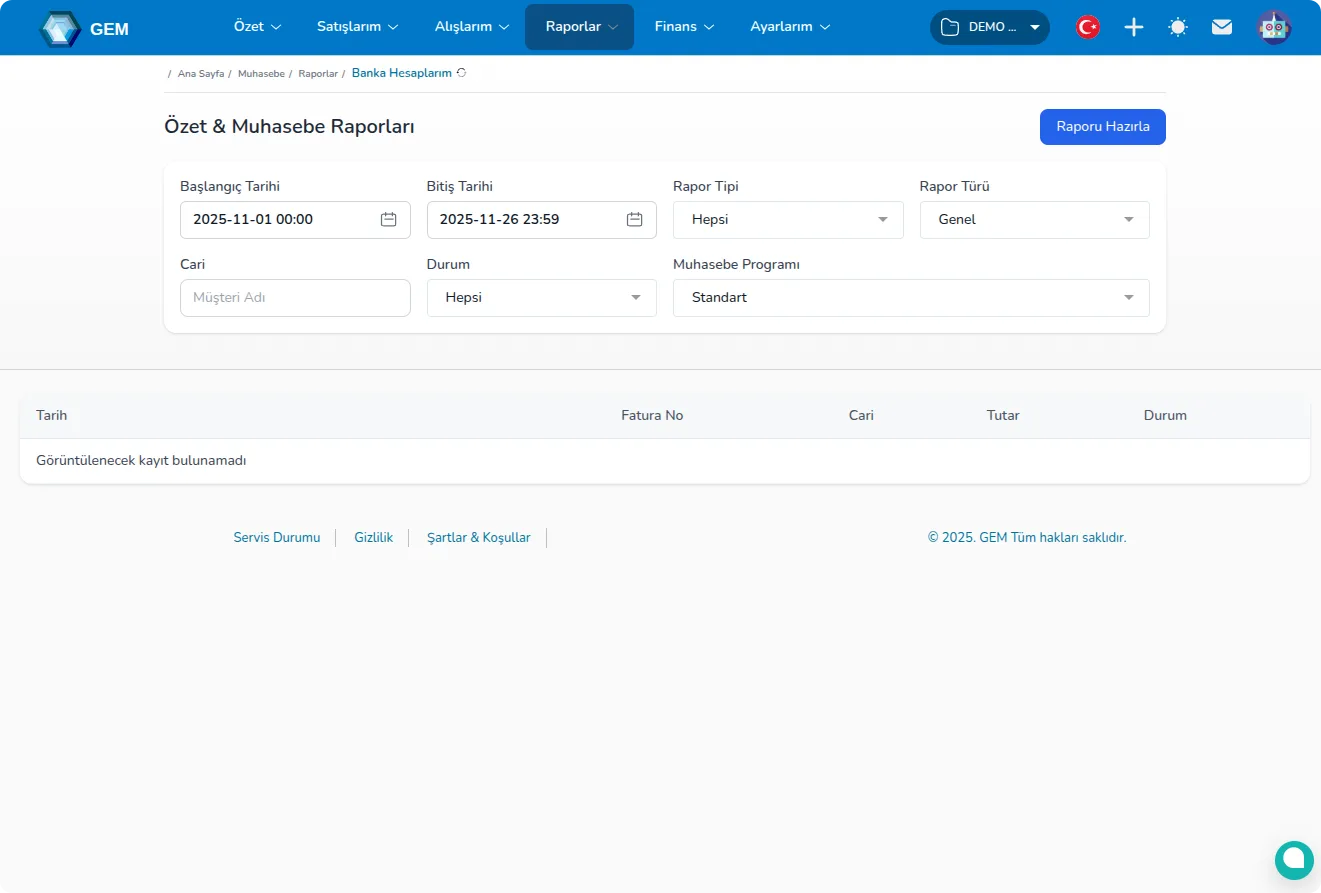Screen dimensions: 1321x893
Task: Open the Finans menu
Action: coord(684,27)
